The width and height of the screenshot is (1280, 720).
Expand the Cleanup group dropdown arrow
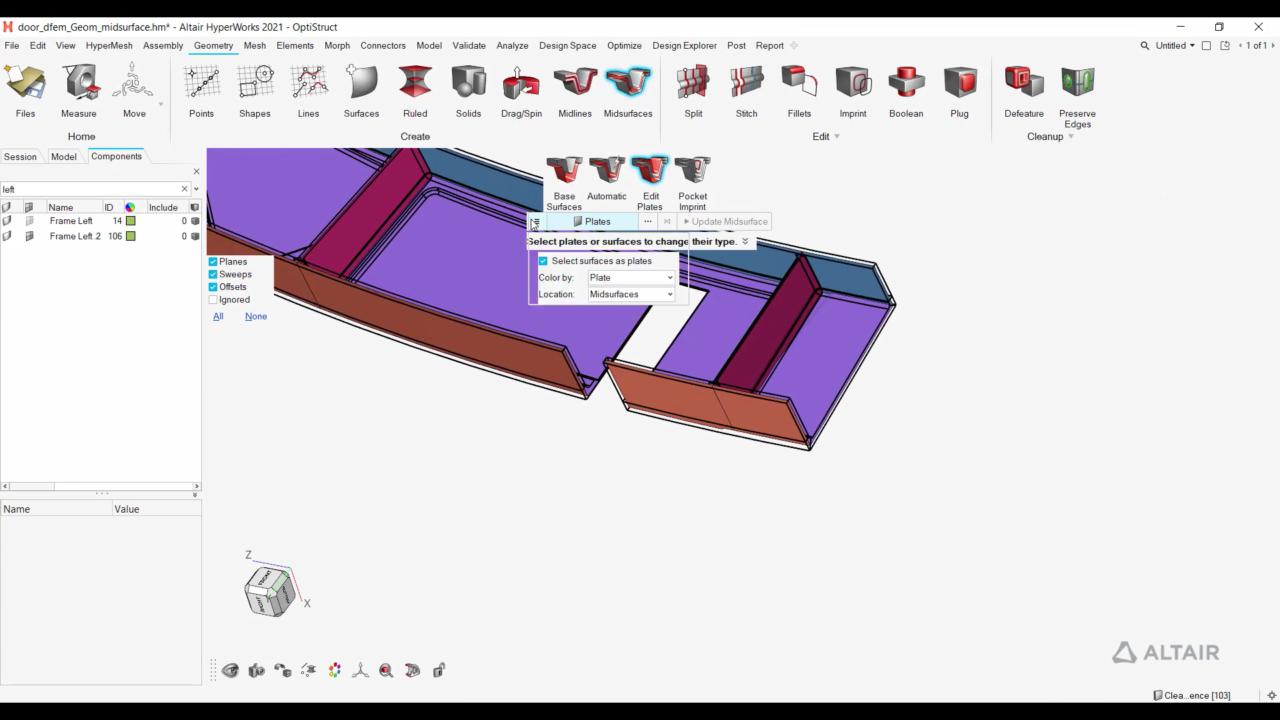coord(1071,137)
